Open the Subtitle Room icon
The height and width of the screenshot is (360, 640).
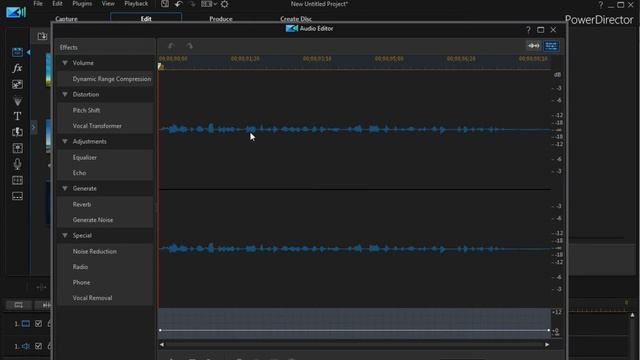(17, 196)
